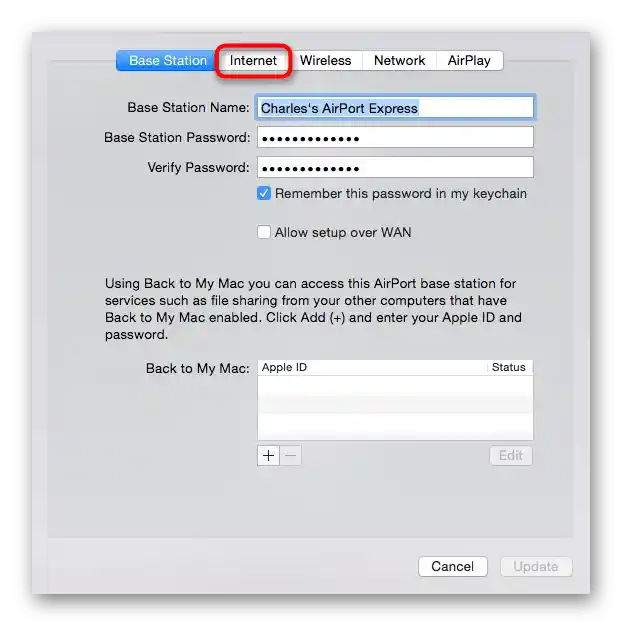Image resolution: width=622 pixels, height=626 pixels.
Task: Click the Update button
Action: 536,567
